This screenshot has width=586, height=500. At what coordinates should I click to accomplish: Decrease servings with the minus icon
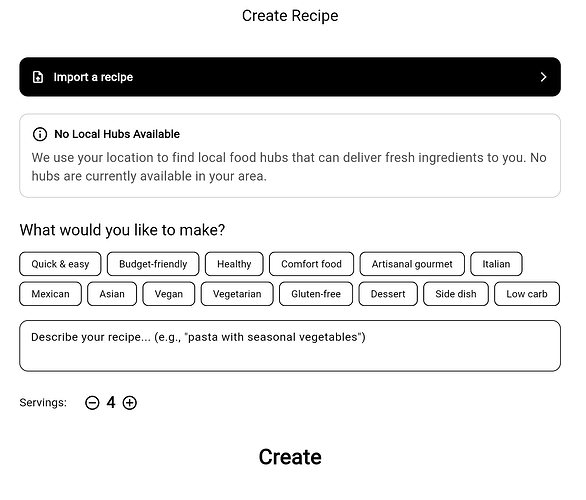click(92, 403)
